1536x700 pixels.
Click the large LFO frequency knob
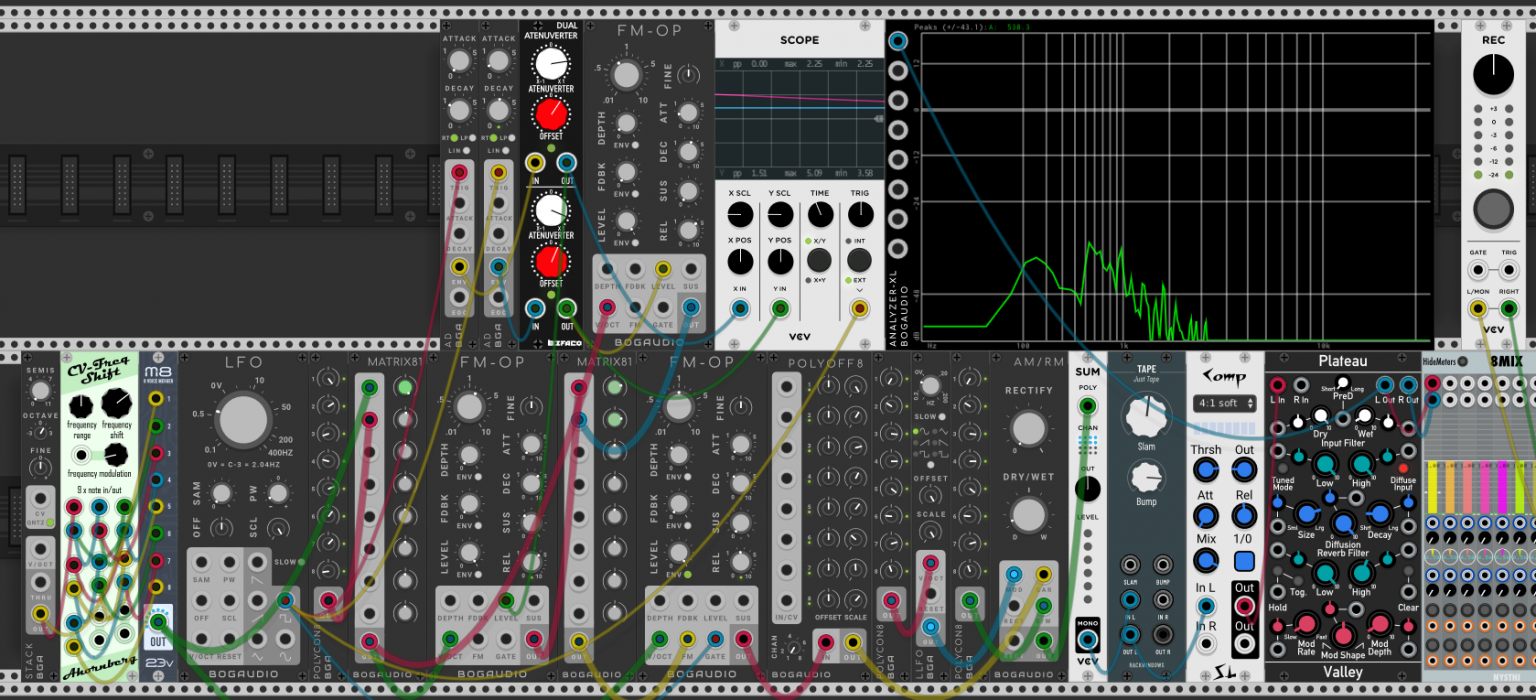point(243,420)
